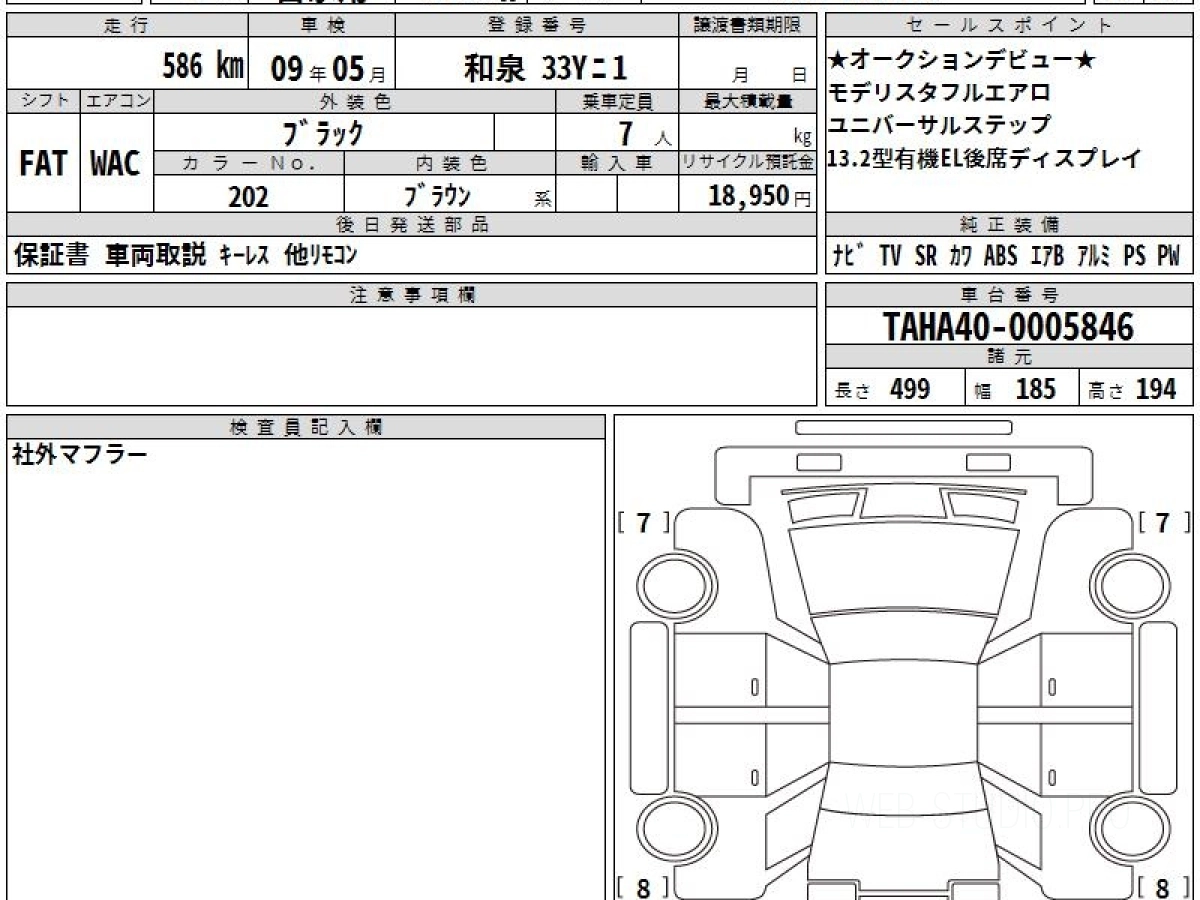The height and width of the screenshot is (900, 1200).
Task: Select the 外装色 header
Action: pos(354,102)
